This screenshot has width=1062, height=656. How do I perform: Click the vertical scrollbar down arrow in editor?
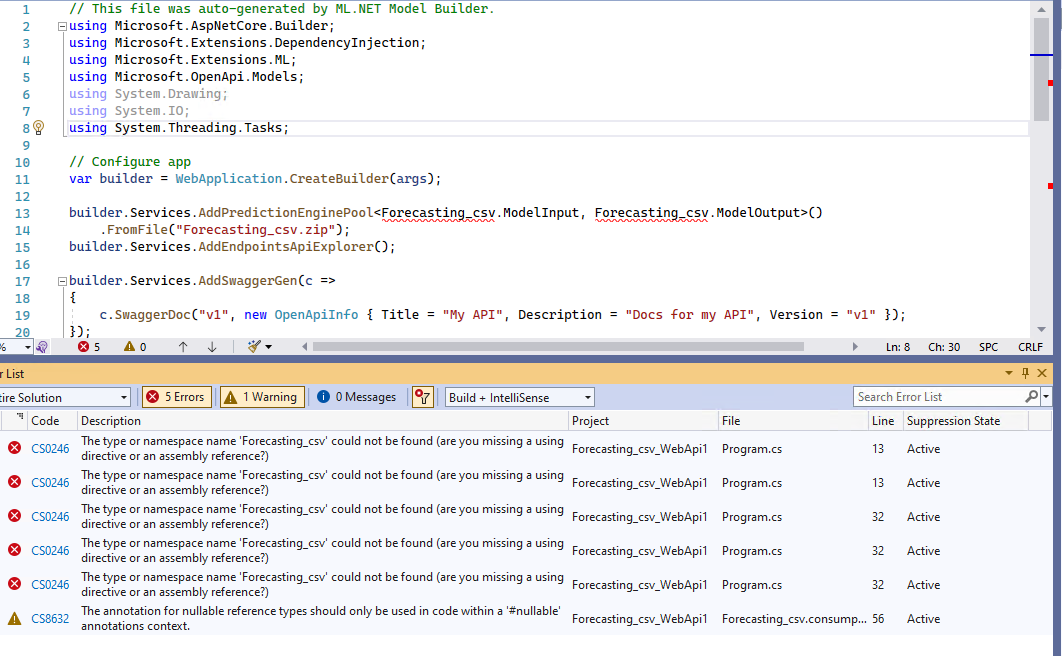tap(1042, 330)
